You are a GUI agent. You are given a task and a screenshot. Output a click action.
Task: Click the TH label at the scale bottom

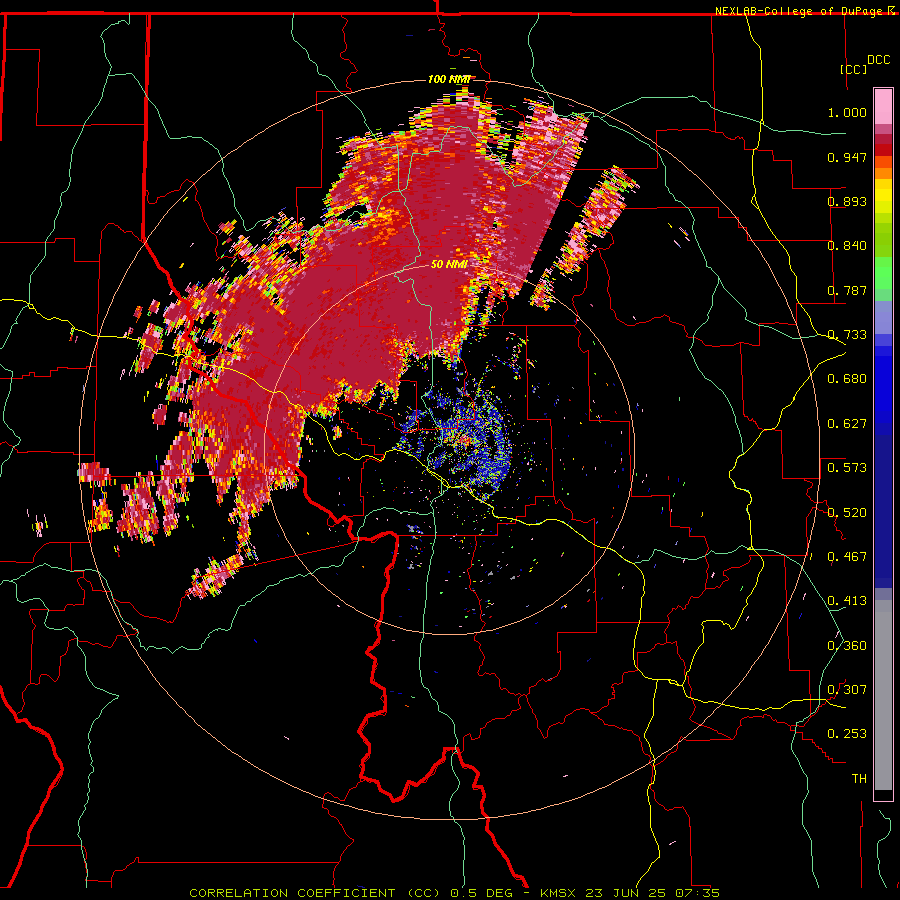click(859, 779)
